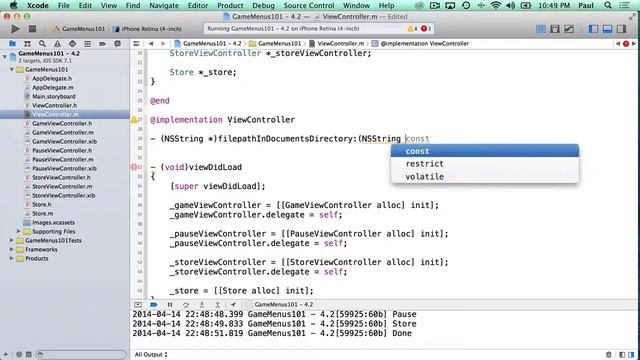Click the Spotlight search icon in menu bar
The image size is (640, 360).
[x=608, y=5]
